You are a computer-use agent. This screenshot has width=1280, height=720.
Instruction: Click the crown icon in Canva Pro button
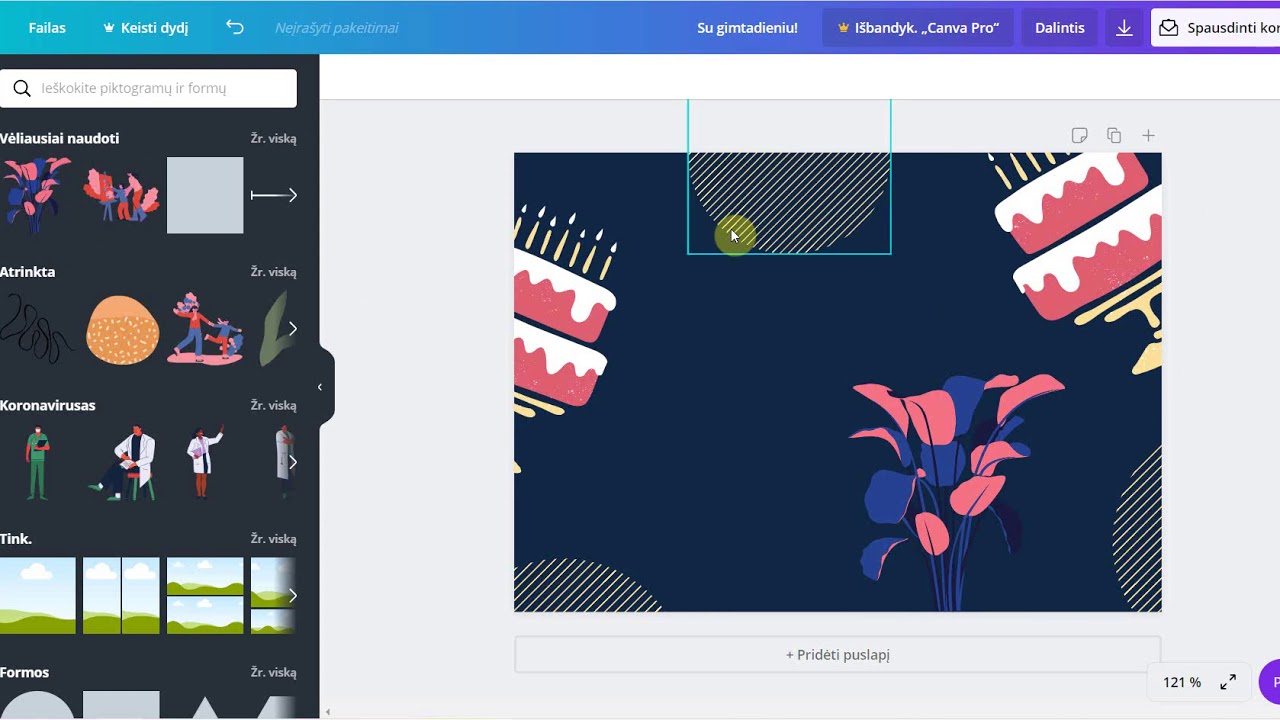[844, 28]
